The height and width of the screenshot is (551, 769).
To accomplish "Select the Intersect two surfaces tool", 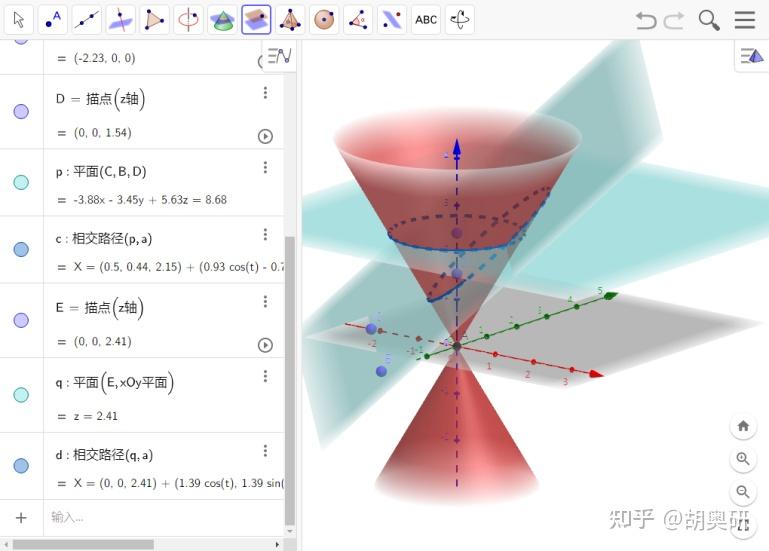I will pos(222,20).
